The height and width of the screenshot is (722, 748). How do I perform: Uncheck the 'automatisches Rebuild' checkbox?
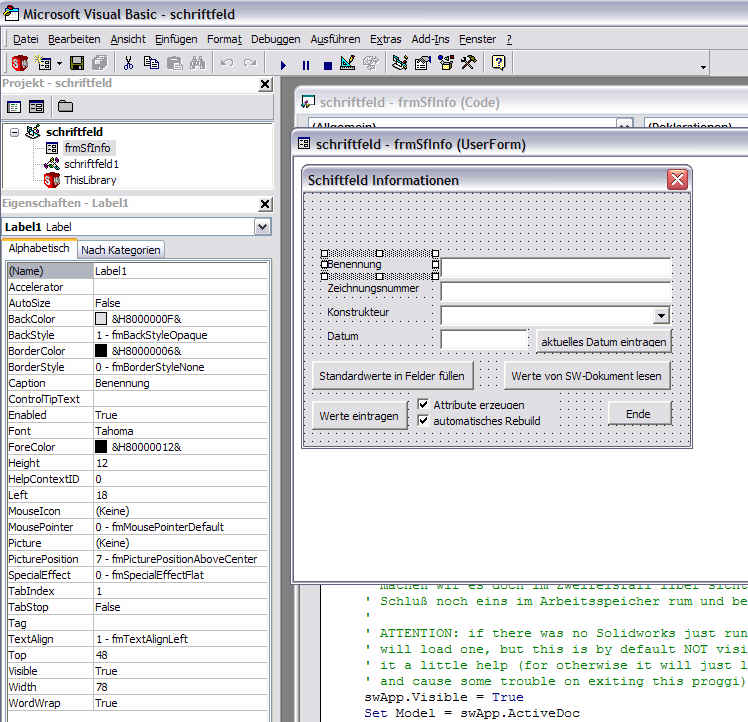pos(423,421)
